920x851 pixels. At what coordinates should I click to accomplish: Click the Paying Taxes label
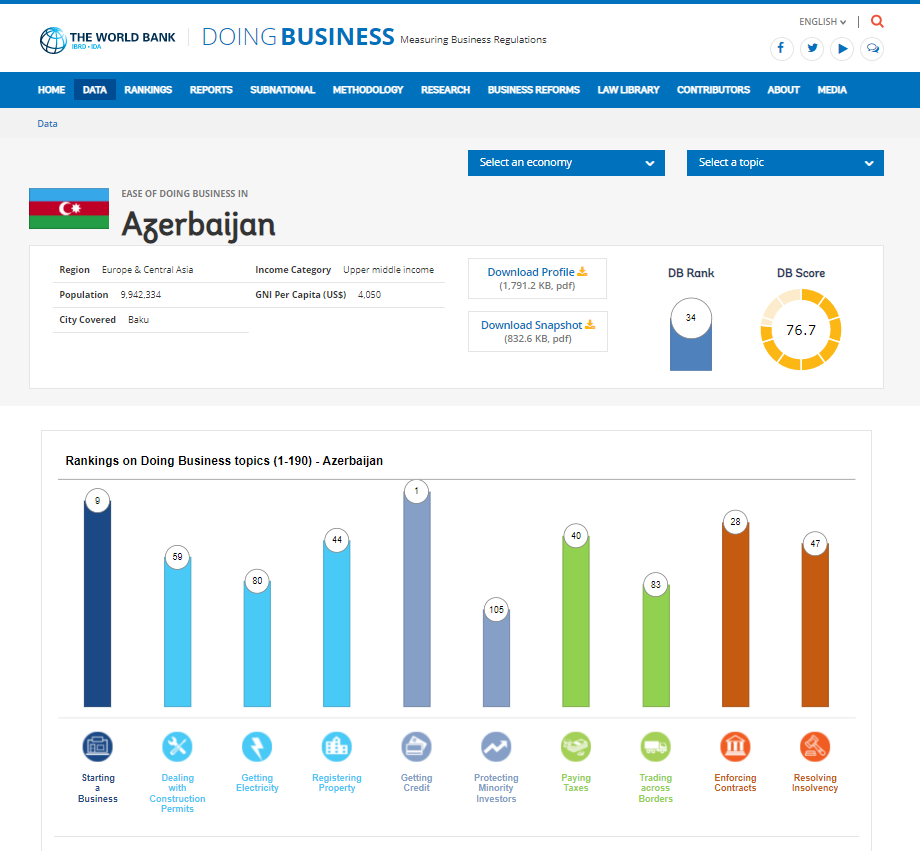[x=576, y=783]
